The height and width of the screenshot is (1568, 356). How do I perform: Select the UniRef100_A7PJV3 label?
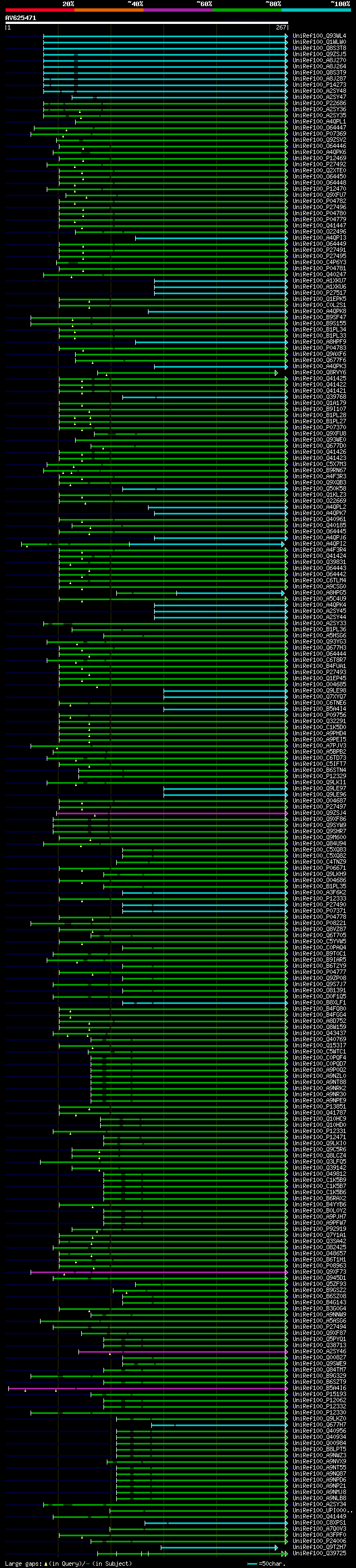319,746
